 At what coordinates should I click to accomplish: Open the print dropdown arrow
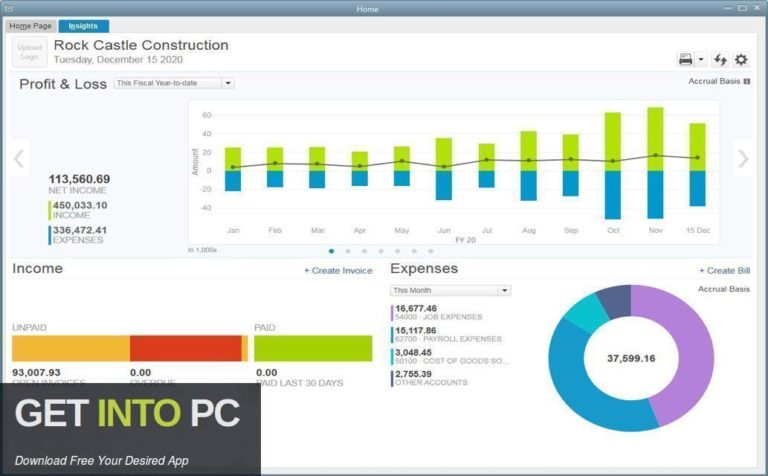[701, 60]
